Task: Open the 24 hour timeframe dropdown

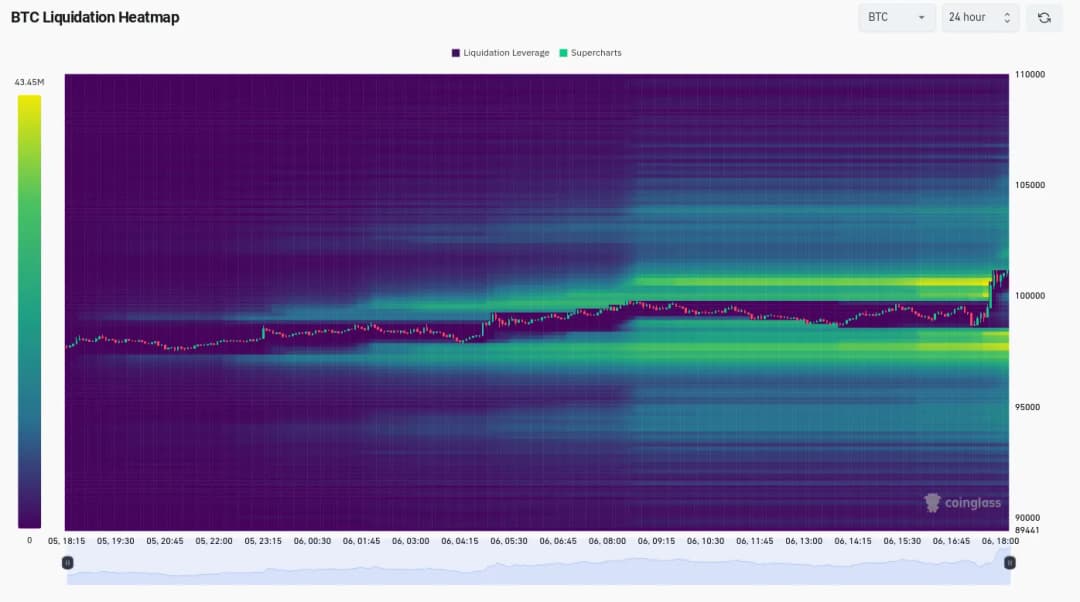Action: (980, 18)
